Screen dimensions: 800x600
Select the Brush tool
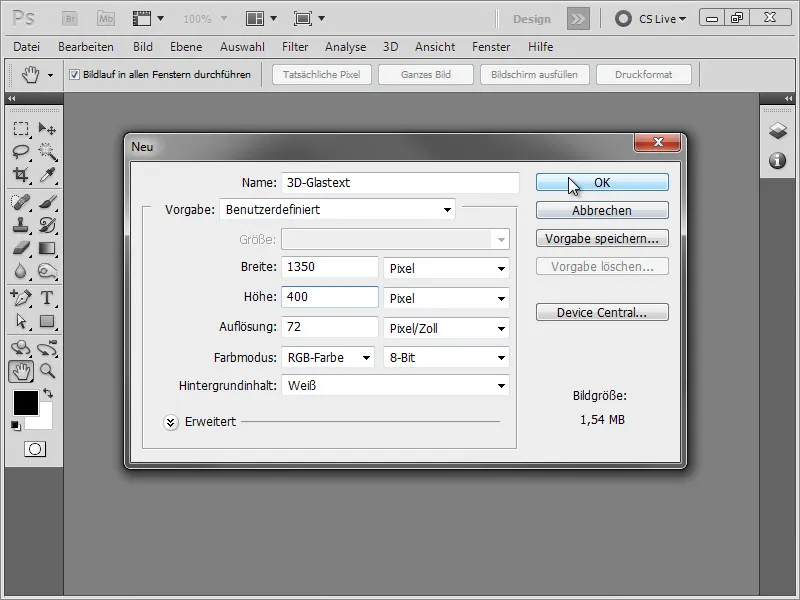coord(47,202)
